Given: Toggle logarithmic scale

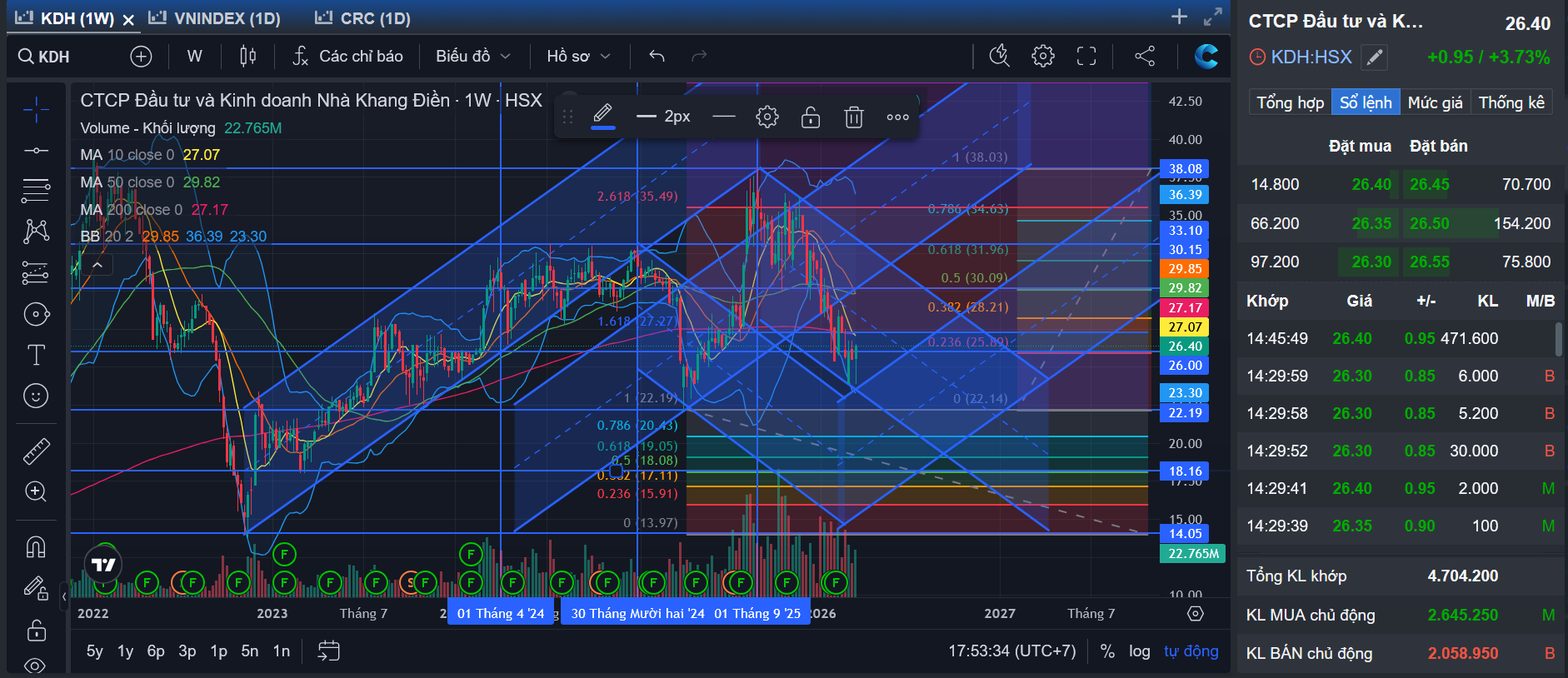Looking at the screenshot, I should 1140,651.
